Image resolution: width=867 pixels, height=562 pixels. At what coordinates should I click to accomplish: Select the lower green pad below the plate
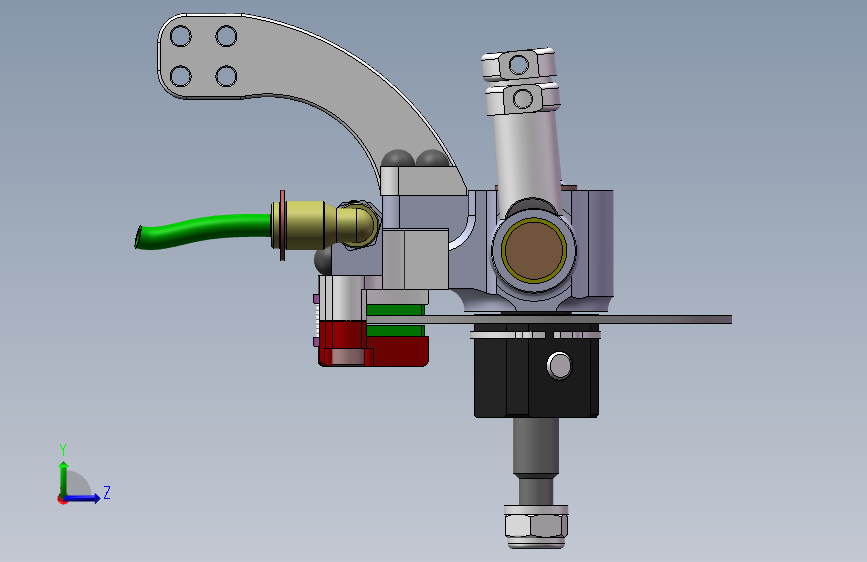tap(395, 331)
